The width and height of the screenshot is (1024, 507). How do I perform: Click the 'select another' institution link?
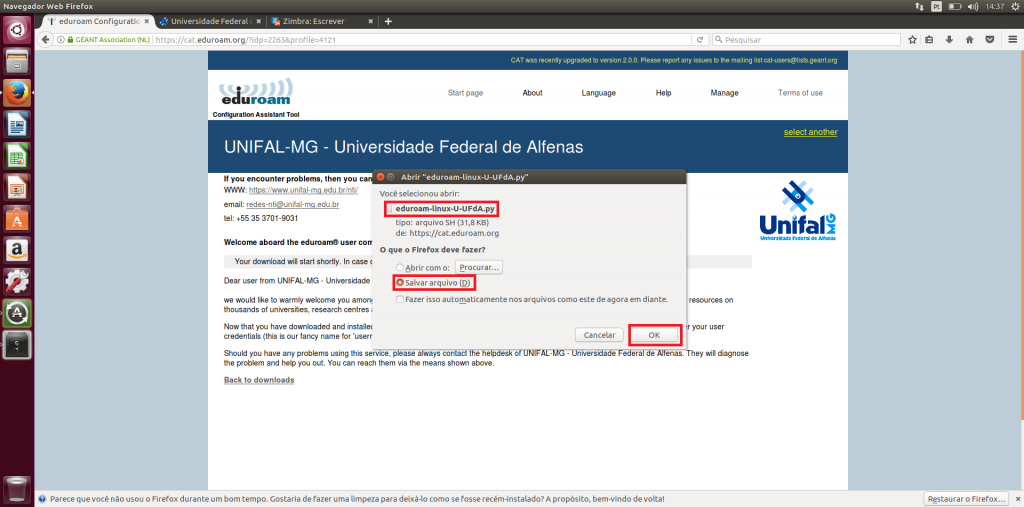[810, 132]
